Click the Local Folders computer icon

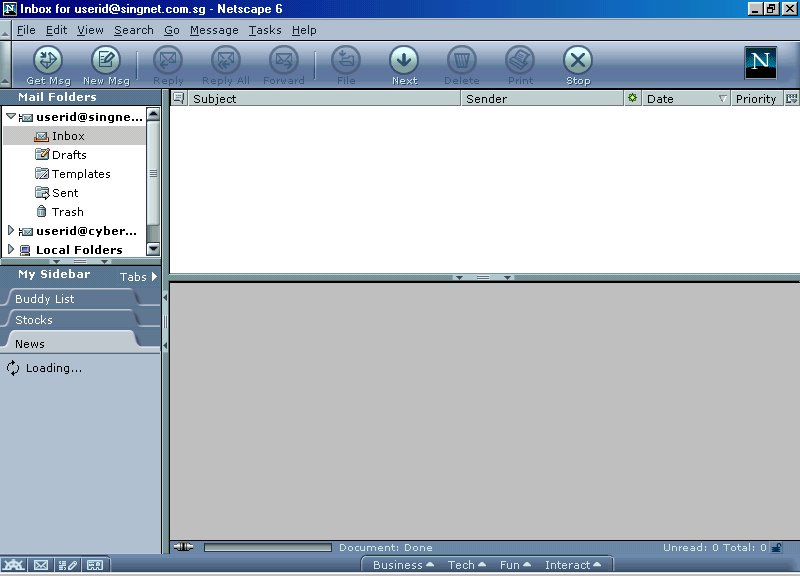point(25,250)
